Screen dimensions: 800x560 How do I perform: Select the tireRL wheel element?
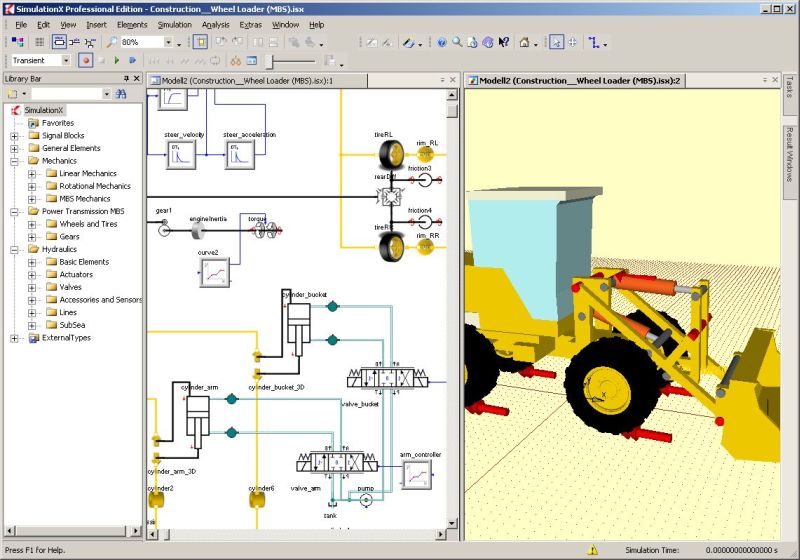(391, 155)
